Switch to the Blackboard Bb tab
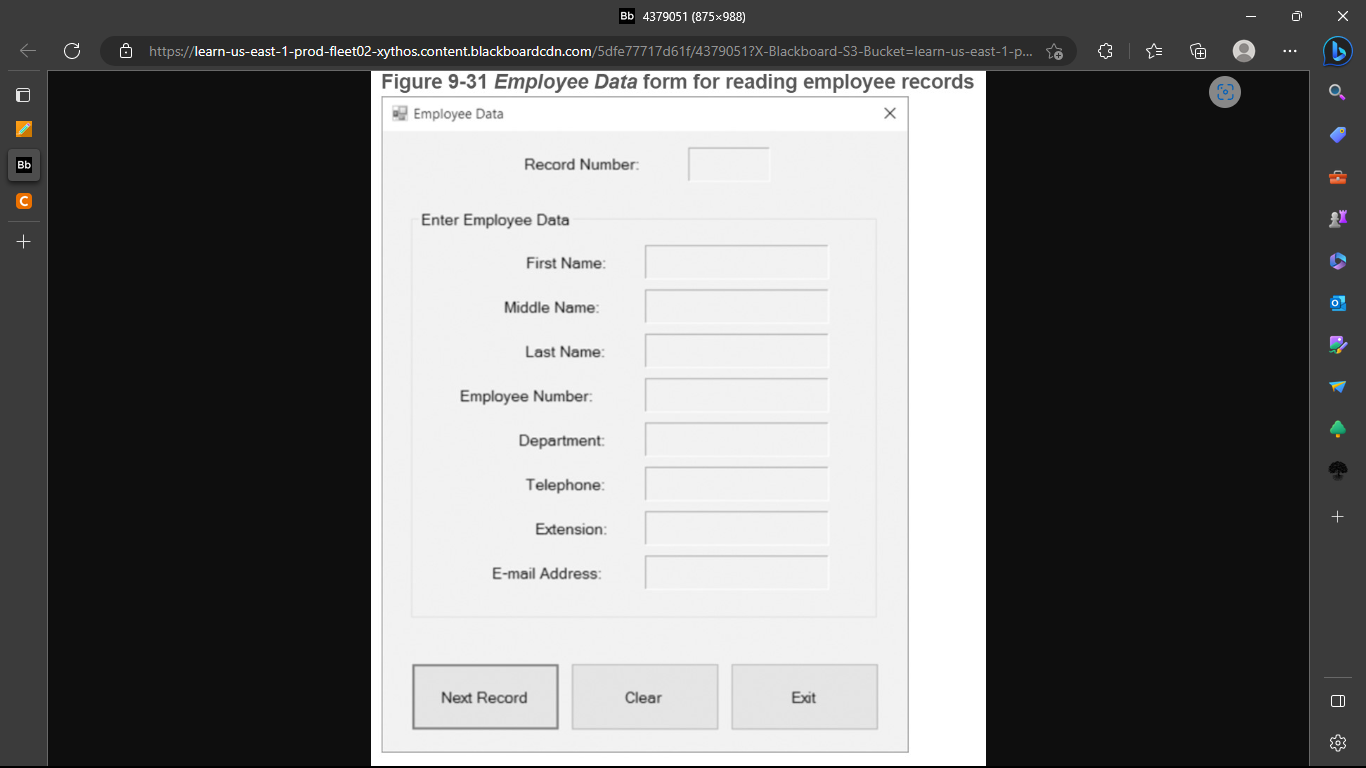1366x768 pixels. point(23,165)
